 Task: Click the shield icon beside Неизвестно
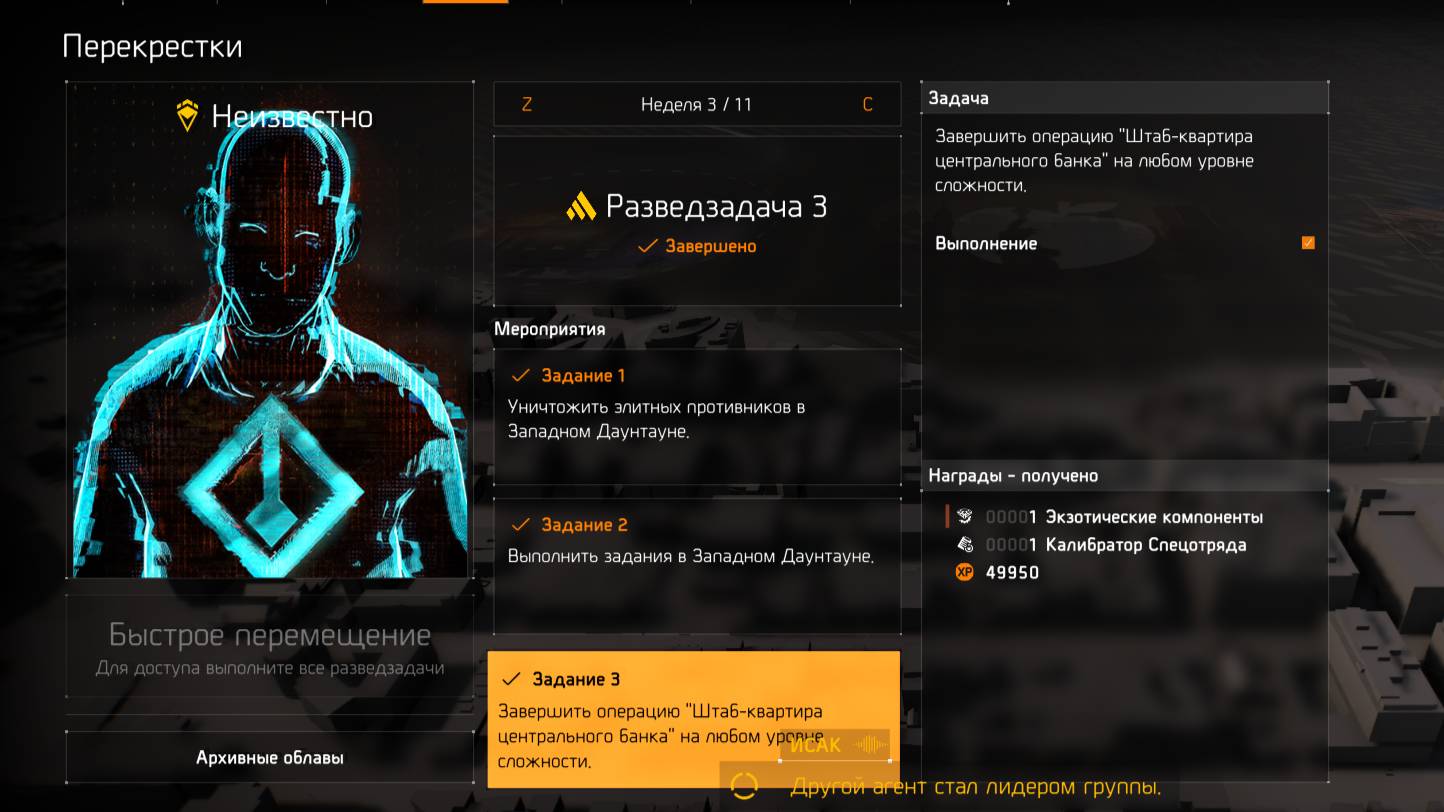[x=187, y=116]
